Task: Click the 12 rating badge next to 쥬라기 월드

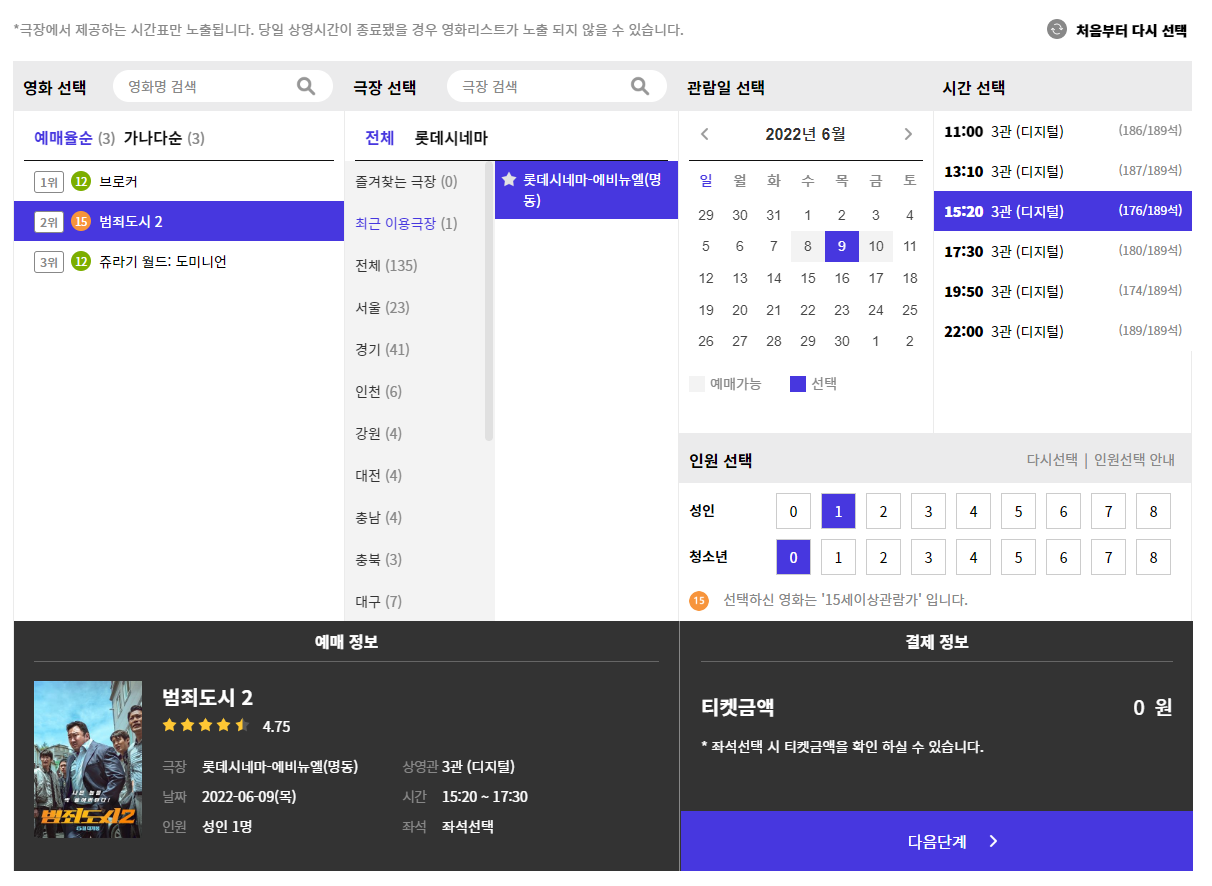Action: 81,262
